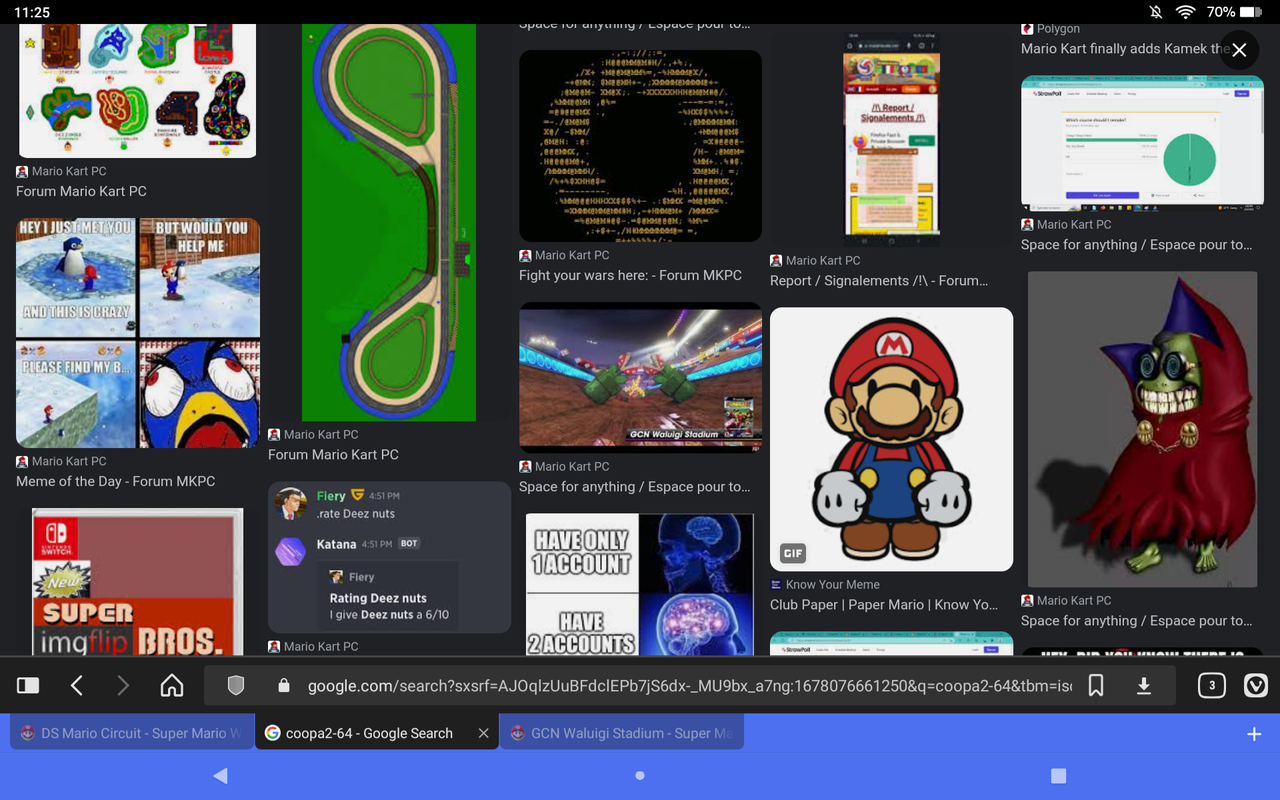Toggle the browser panel sidebar icon

click(28, 685)
